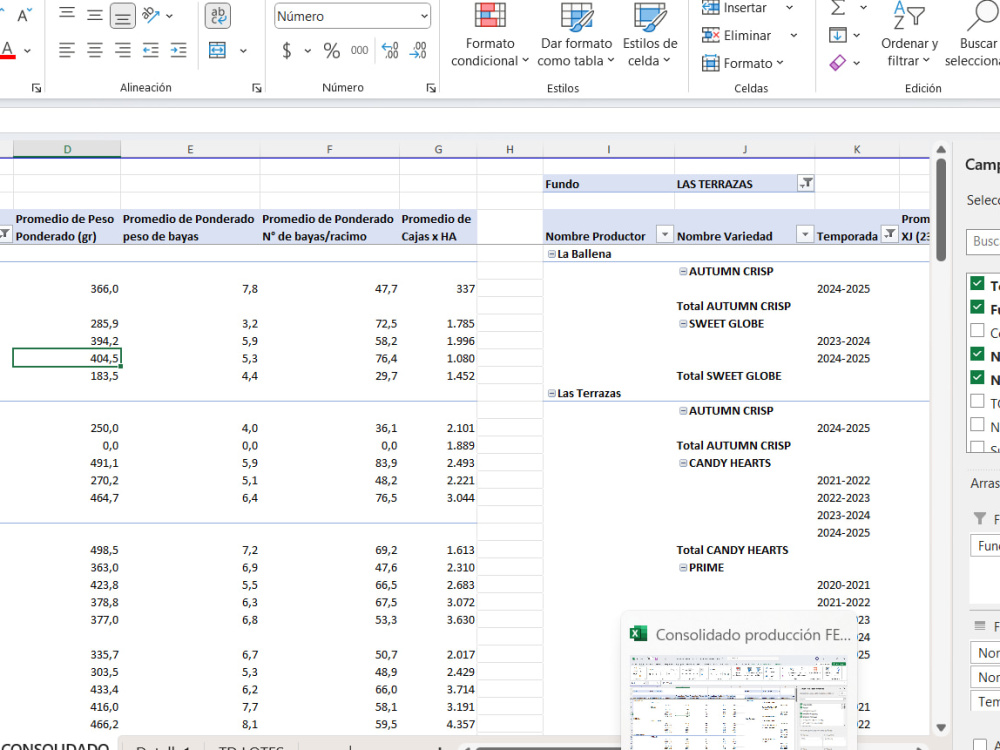Collapse the La Ballena group
This screenshot has height=750, width=1000.
[552, 254]
